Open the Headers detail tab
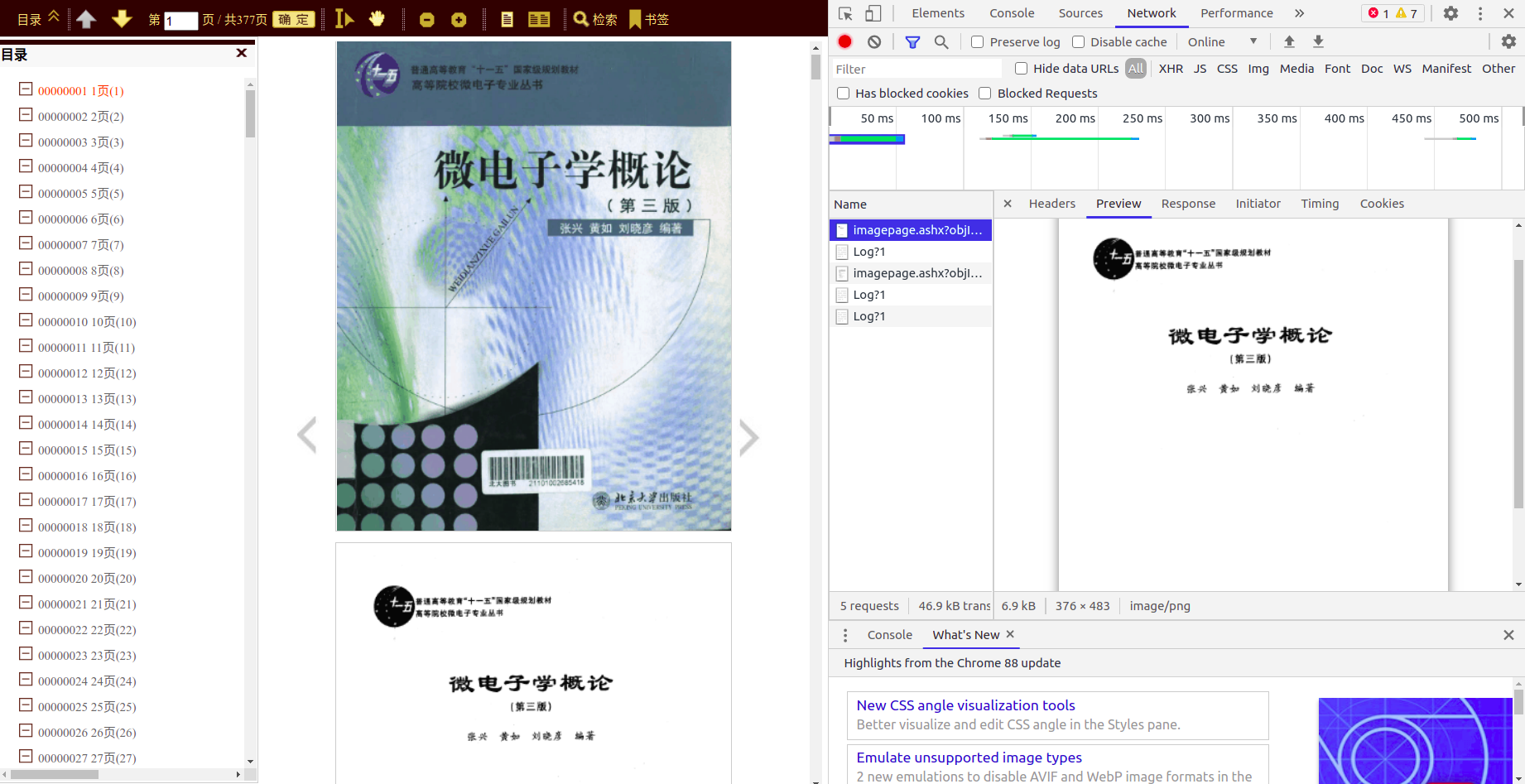 1052,204
